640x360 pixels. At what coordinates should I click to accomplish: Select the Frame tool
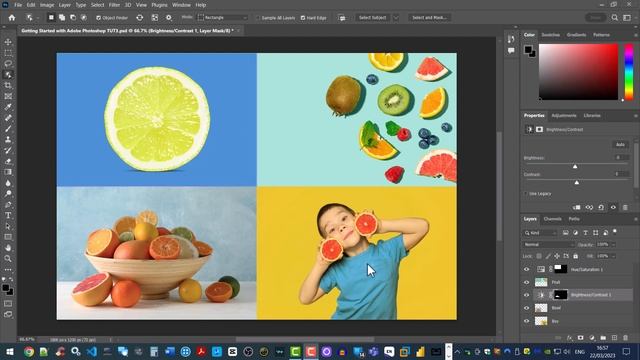pyautogui.click(x=8, y=96)
